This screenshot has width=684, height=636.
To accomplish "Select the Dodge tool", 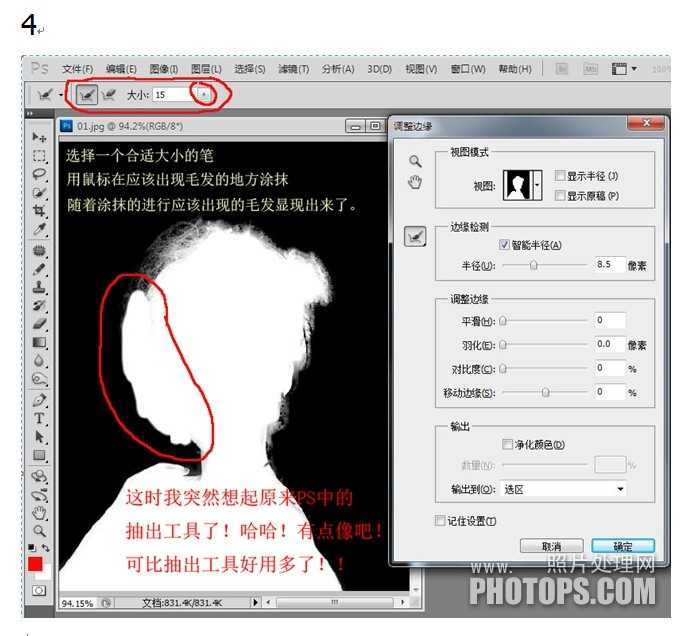I will point(39,379).
